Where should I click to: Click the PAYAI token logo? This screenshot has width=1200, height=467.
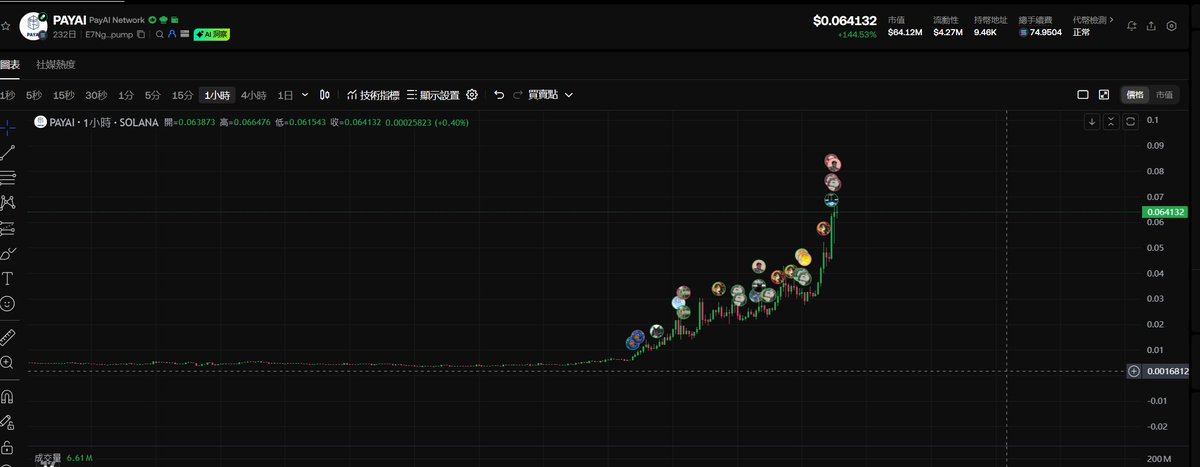(35, 26)
